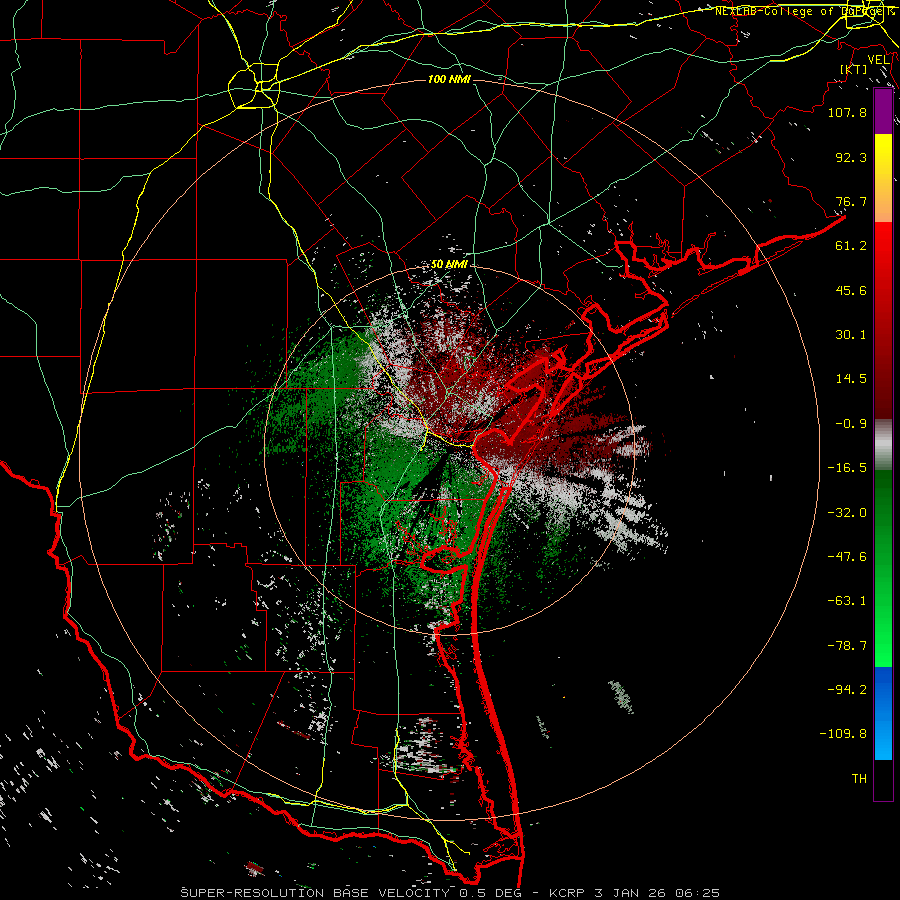Screen dimensions: 900x900
Task: Click the "50 NMI" range ring label
Action: tap(449, 265)
